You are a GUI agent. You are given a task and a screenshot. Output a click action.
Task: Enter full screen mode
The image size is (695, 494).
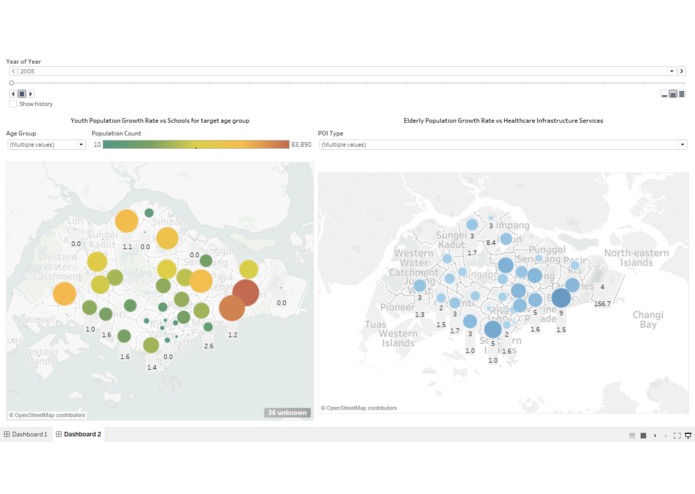coord(677,436)
